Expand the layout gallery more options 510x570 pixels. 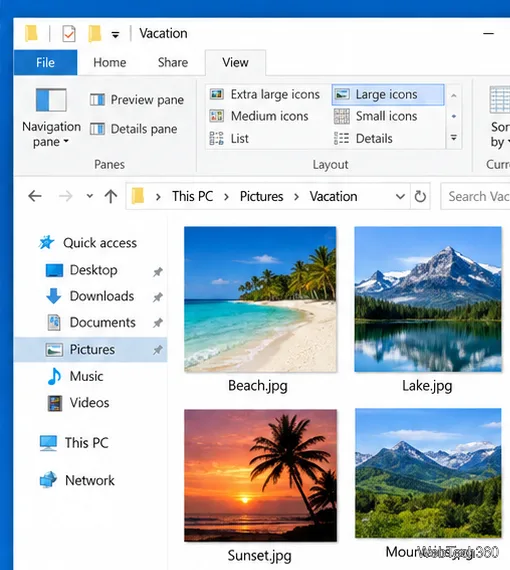click(454, 138)
